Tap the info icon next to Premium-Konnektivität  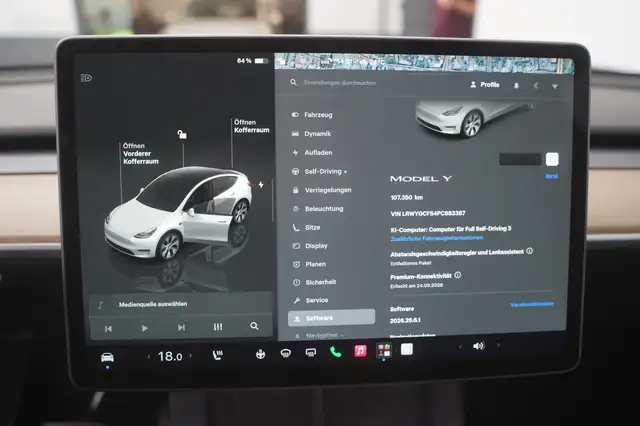click(458, 275)
